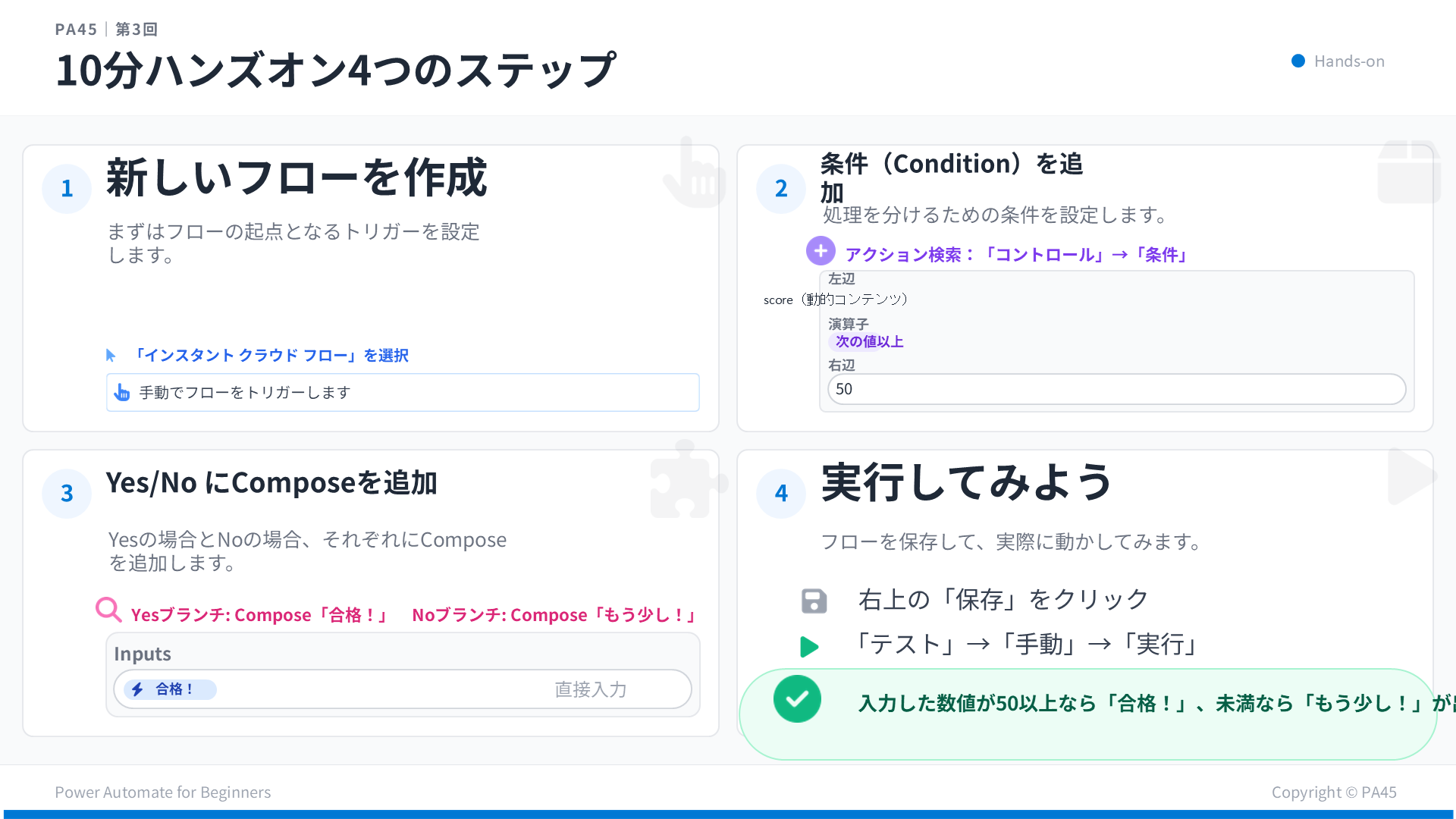Image resolution: width=1456 pixels, height=819 pixels.
Task: Click the blue Hands-on dot indicator
Action: (x=1298, y=61)
